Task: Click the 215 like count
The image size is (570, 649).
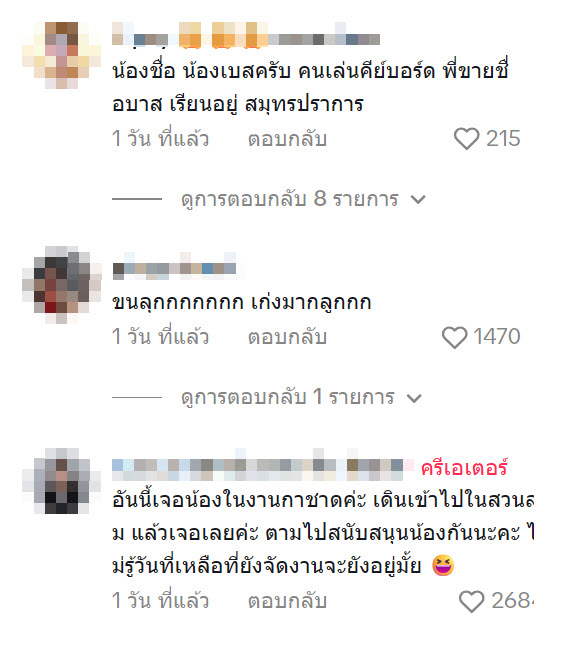Action: pos(503,139)
